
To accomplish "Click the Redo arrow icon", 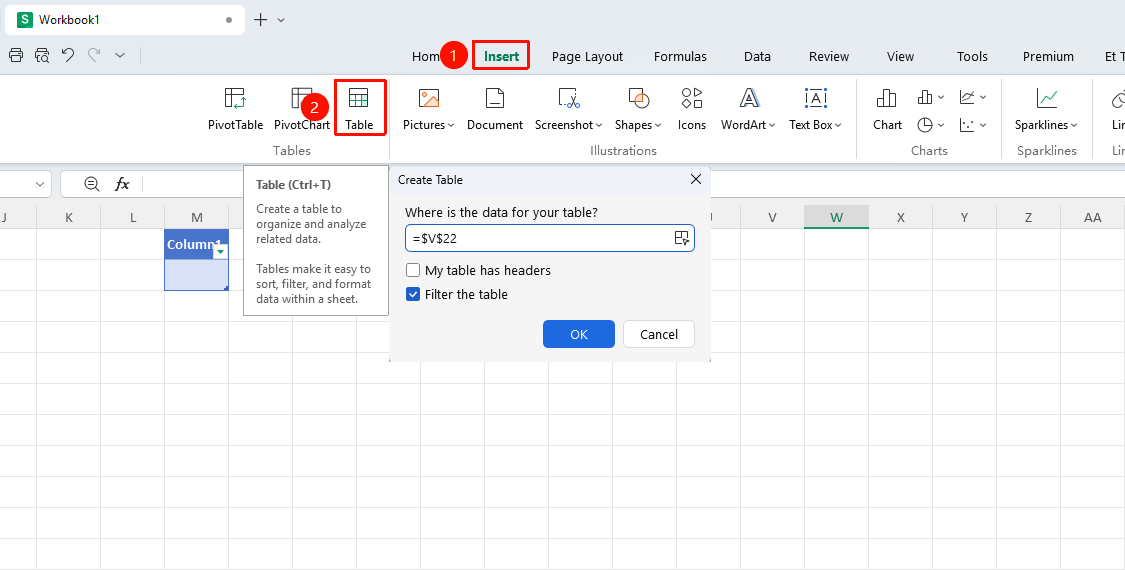I will pyautogui.click(x=93, y=55).
